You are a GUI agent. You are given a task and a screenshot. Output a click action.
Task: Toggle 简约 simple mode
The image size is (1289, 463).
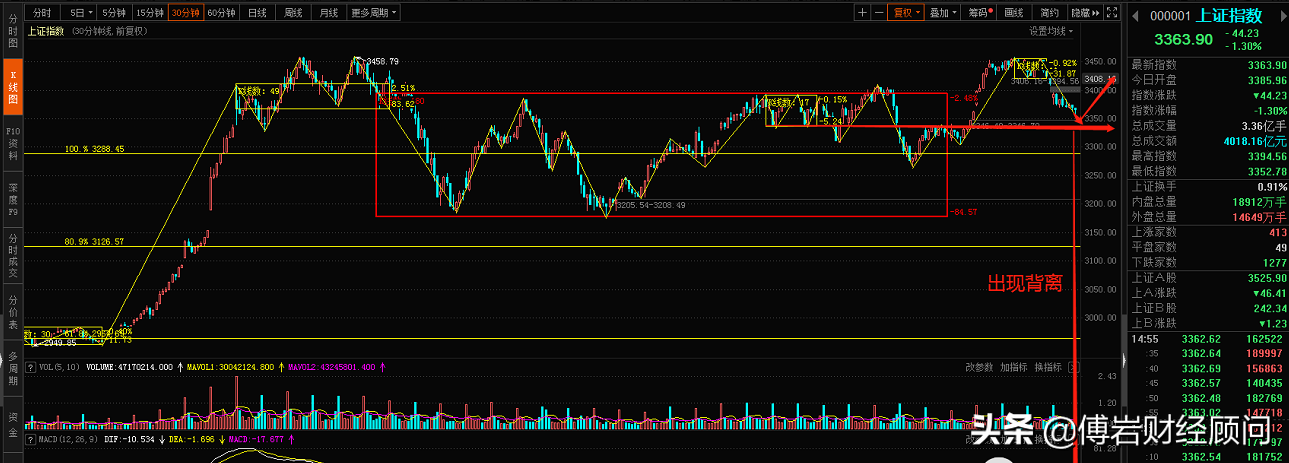tap(1048, 13)
